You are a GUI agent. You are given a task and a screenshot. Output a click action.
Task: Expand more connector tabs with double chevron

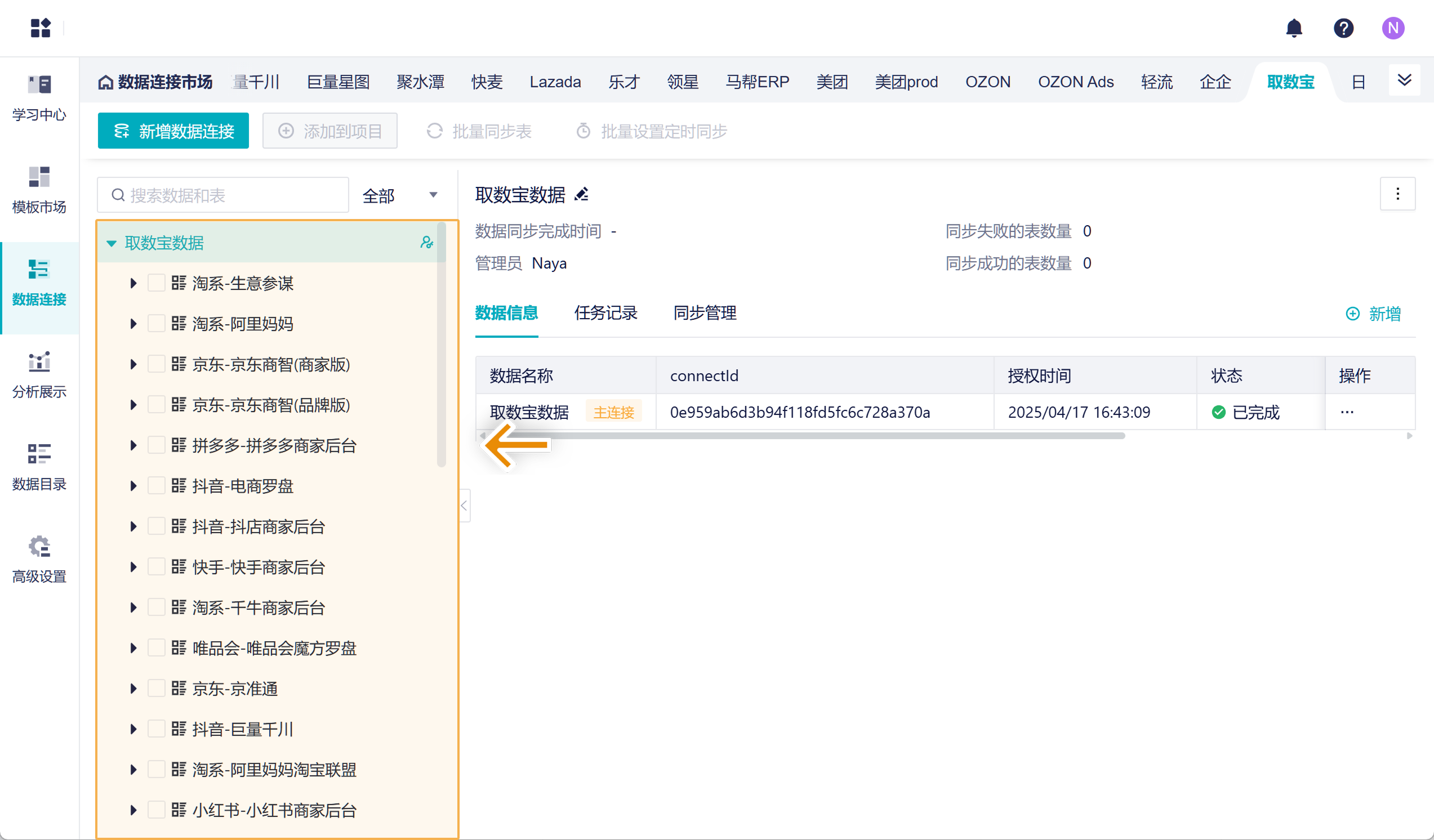[x=1404, y=81]
